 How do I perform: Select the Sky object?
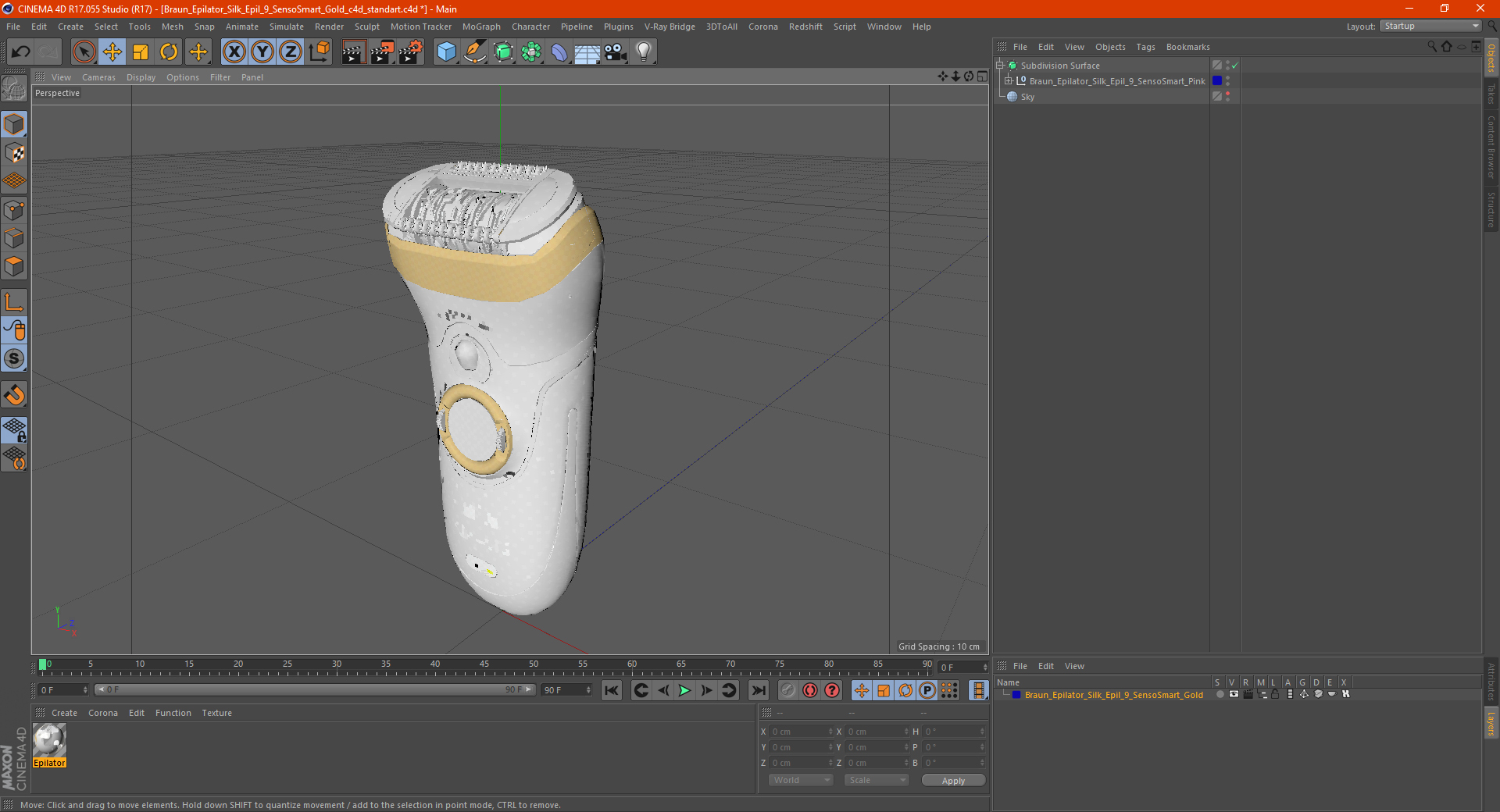[1027, 97]
